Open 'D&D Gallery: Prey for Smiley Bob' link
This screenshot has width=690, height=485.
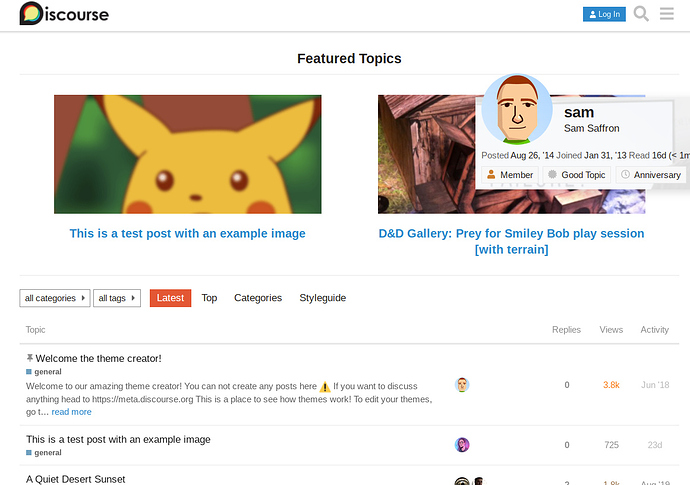point(511,241)
